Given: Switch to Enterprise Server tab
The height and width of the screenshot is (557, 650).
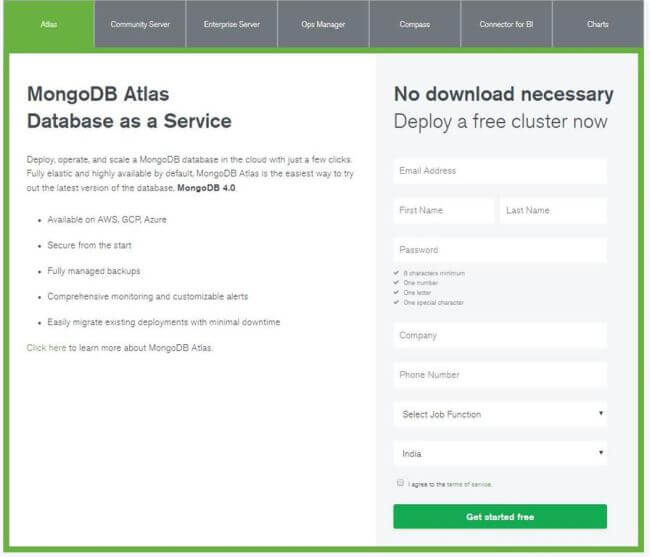Looking at the screenshot, I should point(232,24).
